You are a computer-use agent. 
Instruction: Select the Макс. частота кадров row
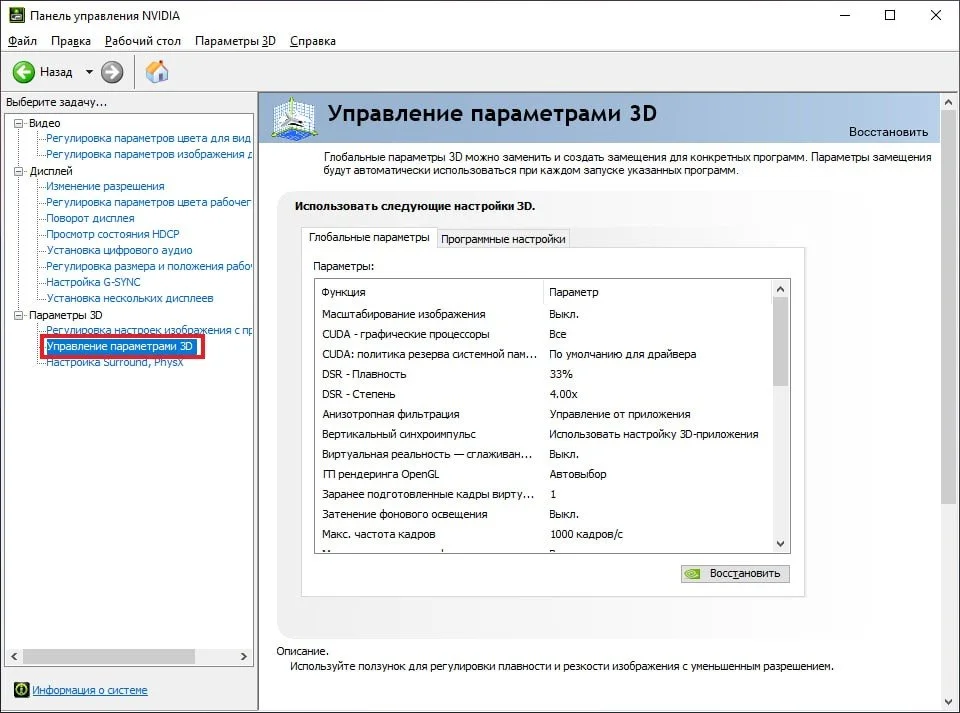click(x=543, y=534)
